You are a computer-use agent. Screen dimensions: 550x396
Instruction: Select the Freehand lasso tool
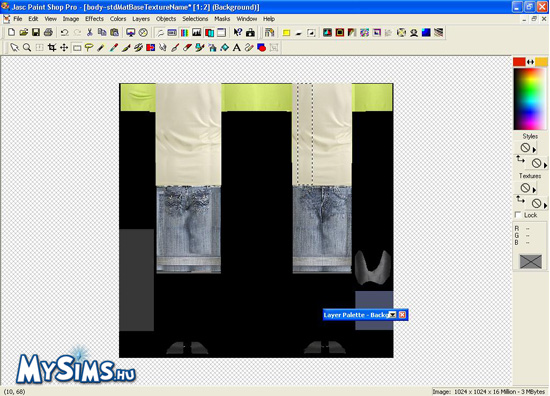click(x=89, y=47)
